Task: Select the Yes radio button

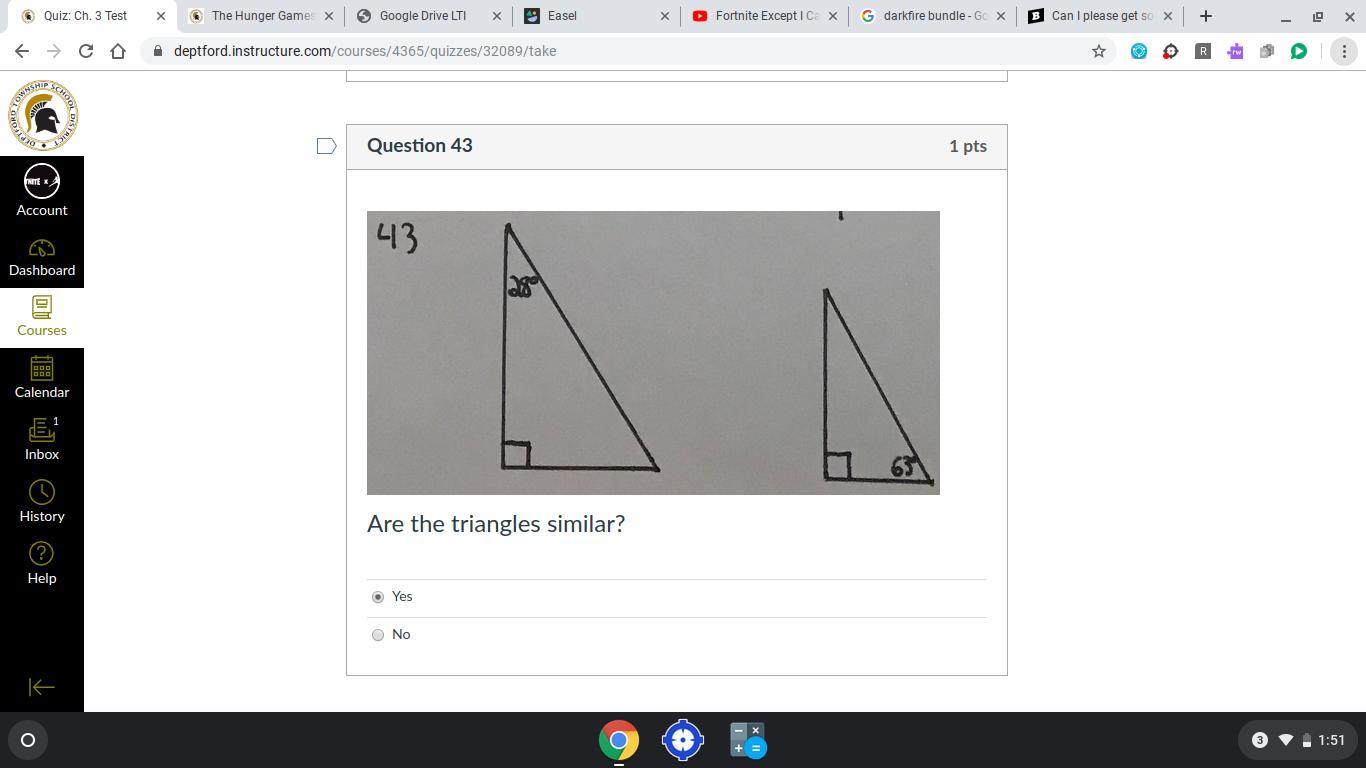Action: tap(378, 597)
